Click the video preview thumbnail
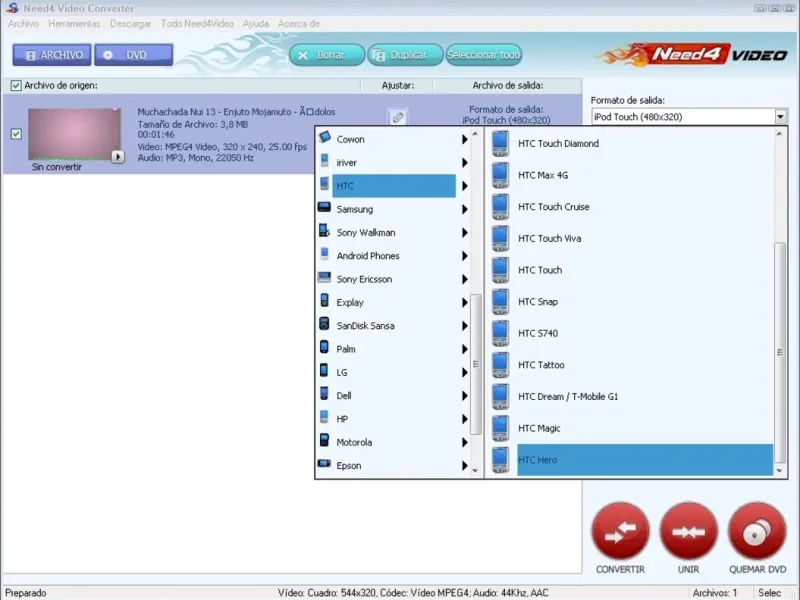 pos(74,134)
